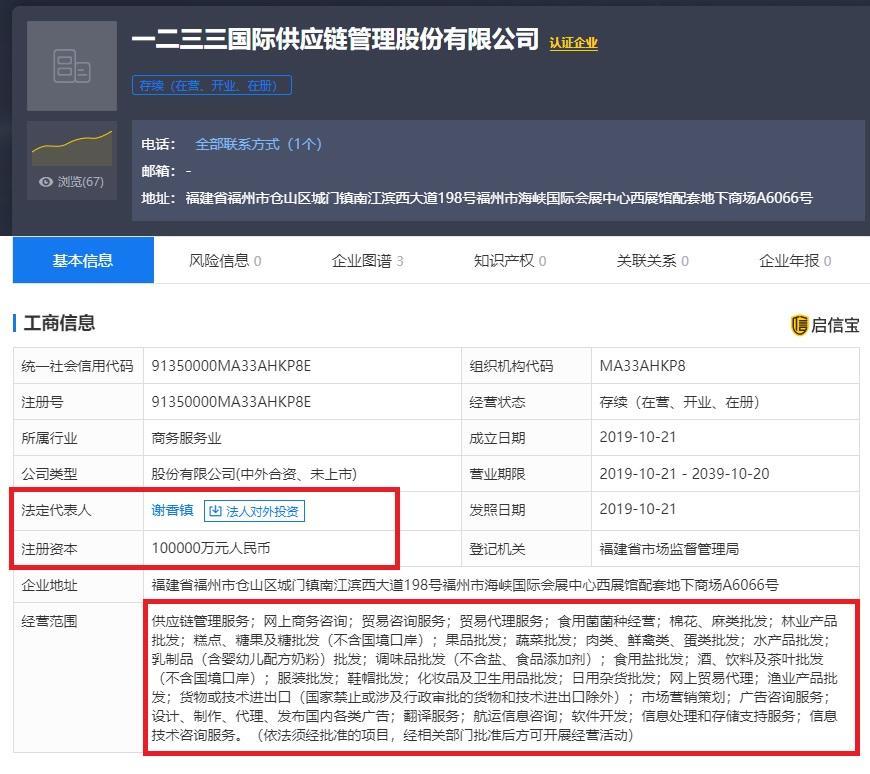The width and height of the screenshot is (870, 774).
Task: Click the 经营范围 description paragraph
Action: click(x=495, y=678)
